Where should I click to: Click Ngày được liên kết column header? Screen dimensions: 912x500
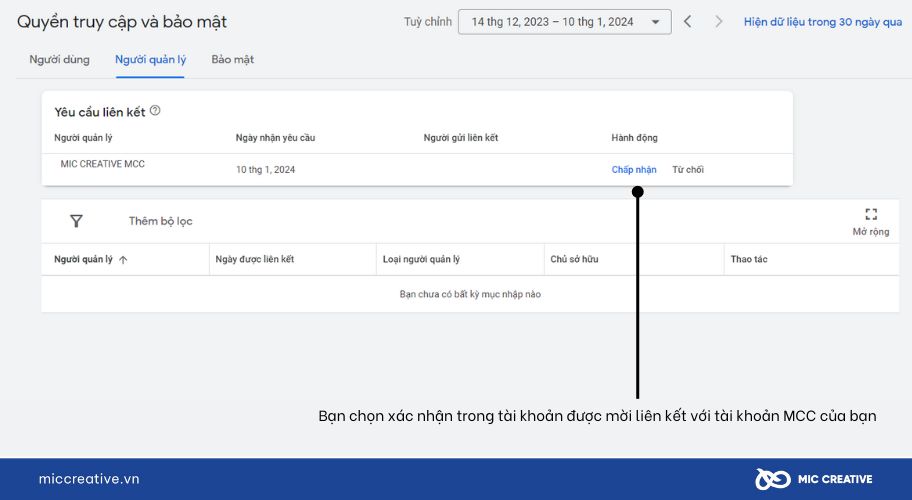[255, 259]
